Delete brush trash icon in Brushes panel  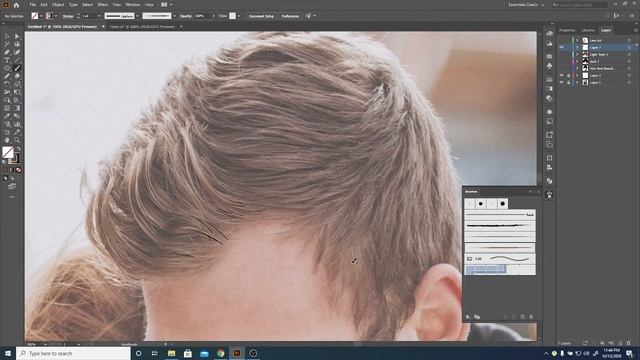coord(531,317)
